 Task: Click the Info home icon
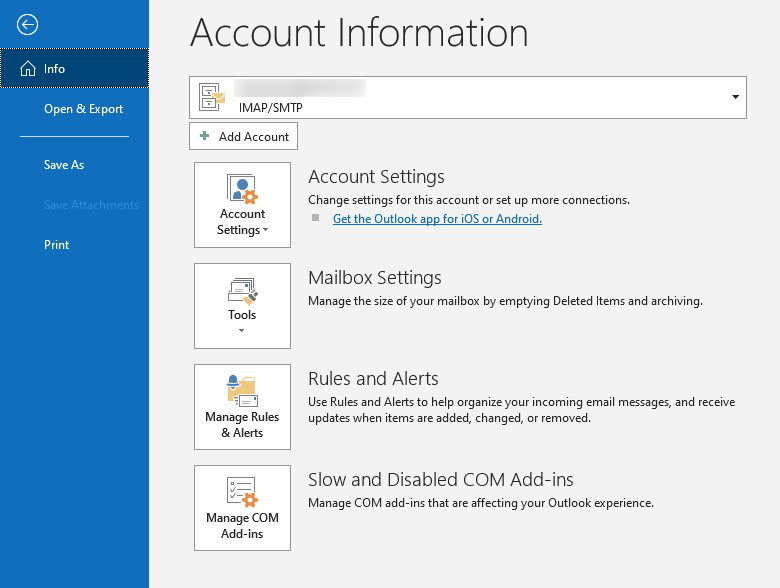28,69
